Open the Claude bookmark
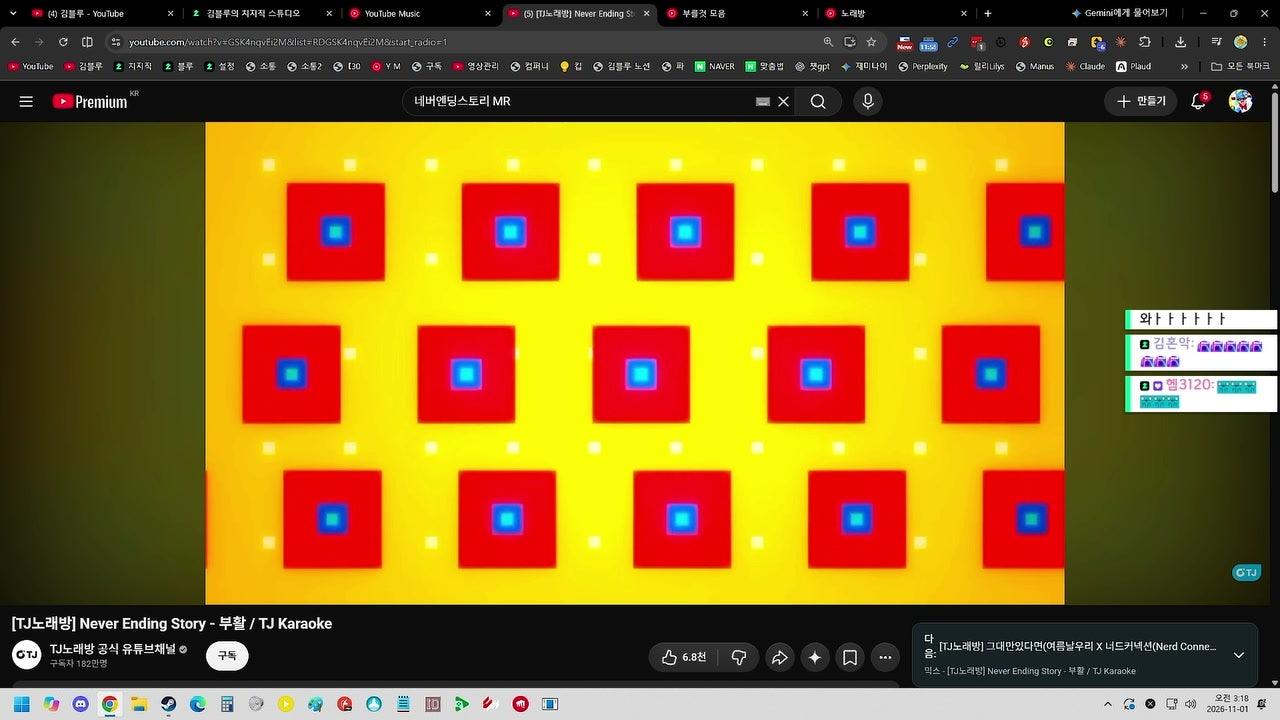Screen dimensions: 1280x720 [1085, 66]
